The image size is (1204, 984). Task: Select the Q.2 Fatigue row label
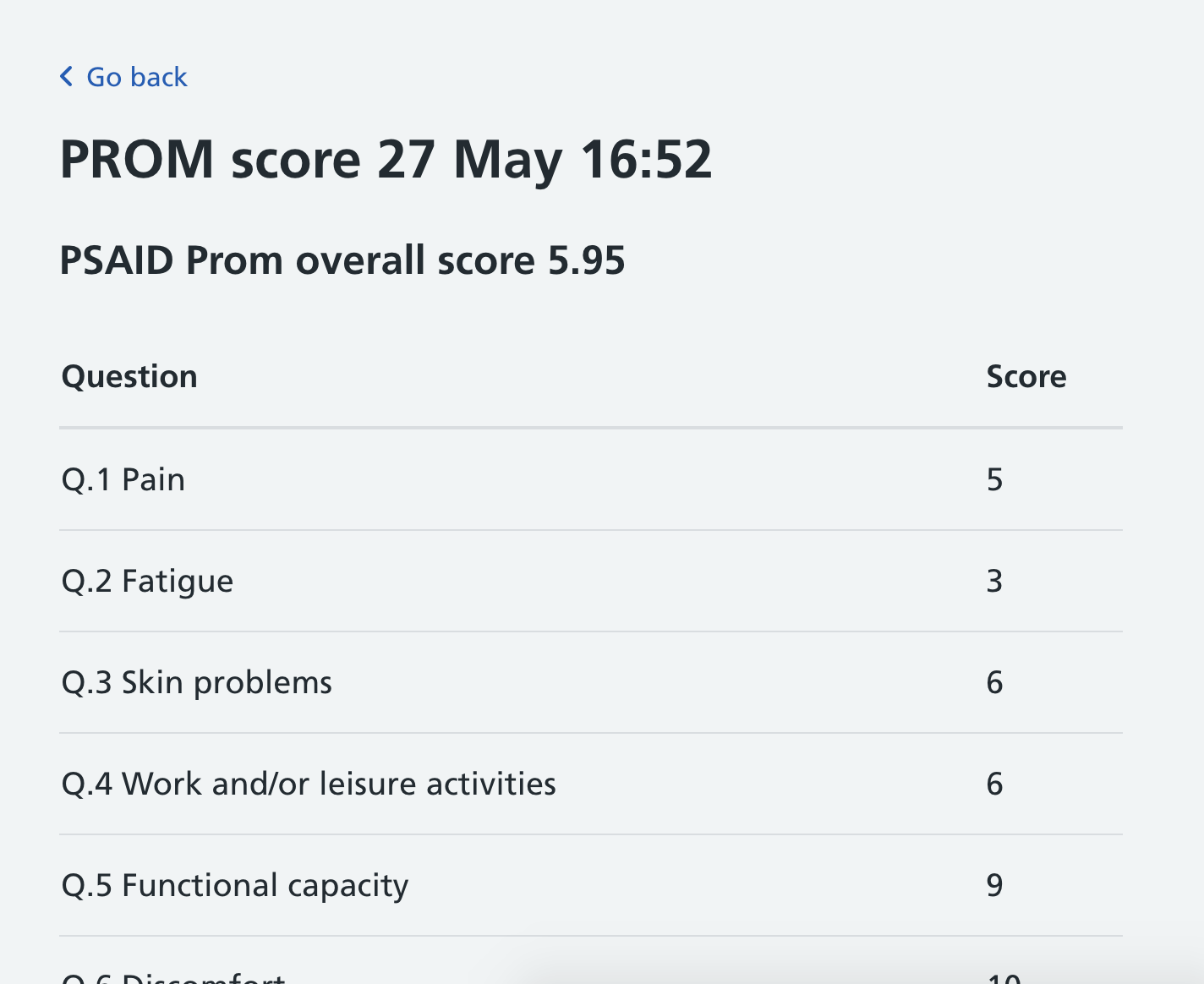pyautogui.click(x=147, y=582)
